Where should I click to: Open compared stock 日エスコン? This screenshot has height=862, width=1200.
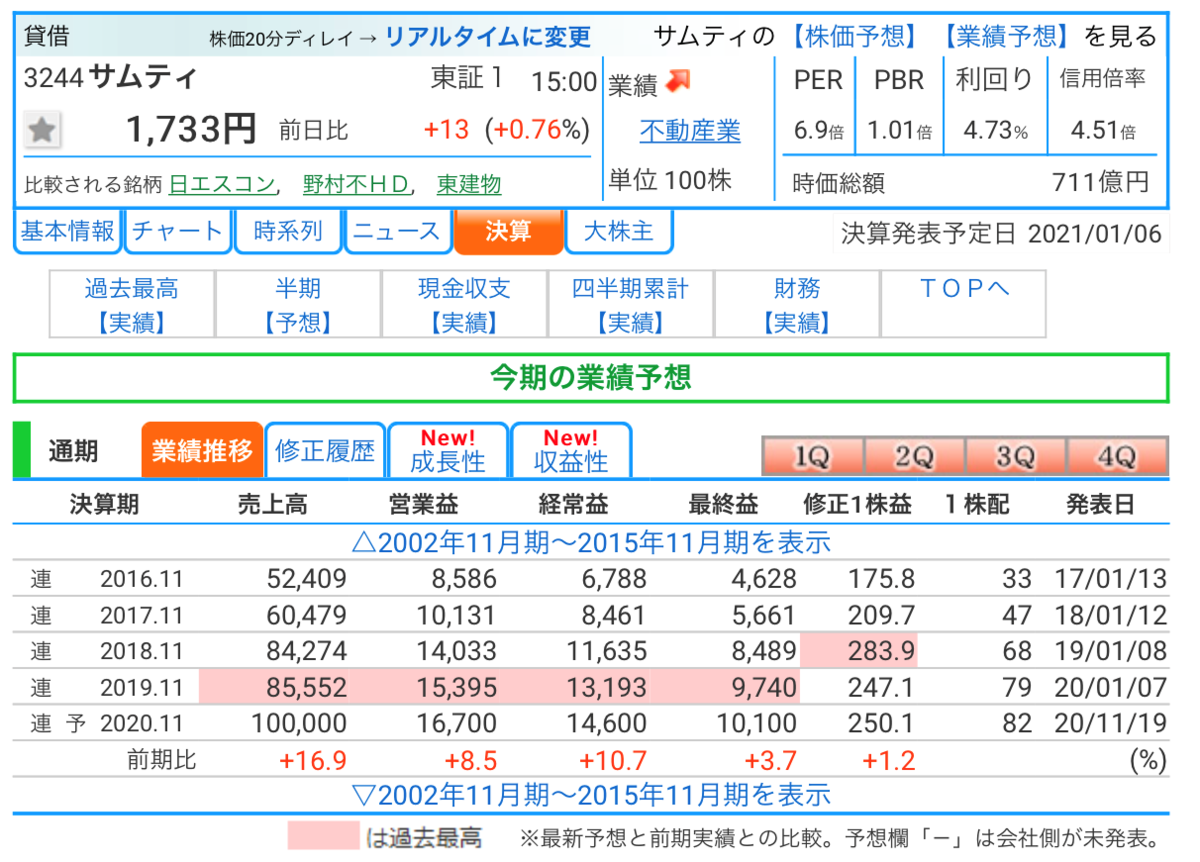point(221,184)
